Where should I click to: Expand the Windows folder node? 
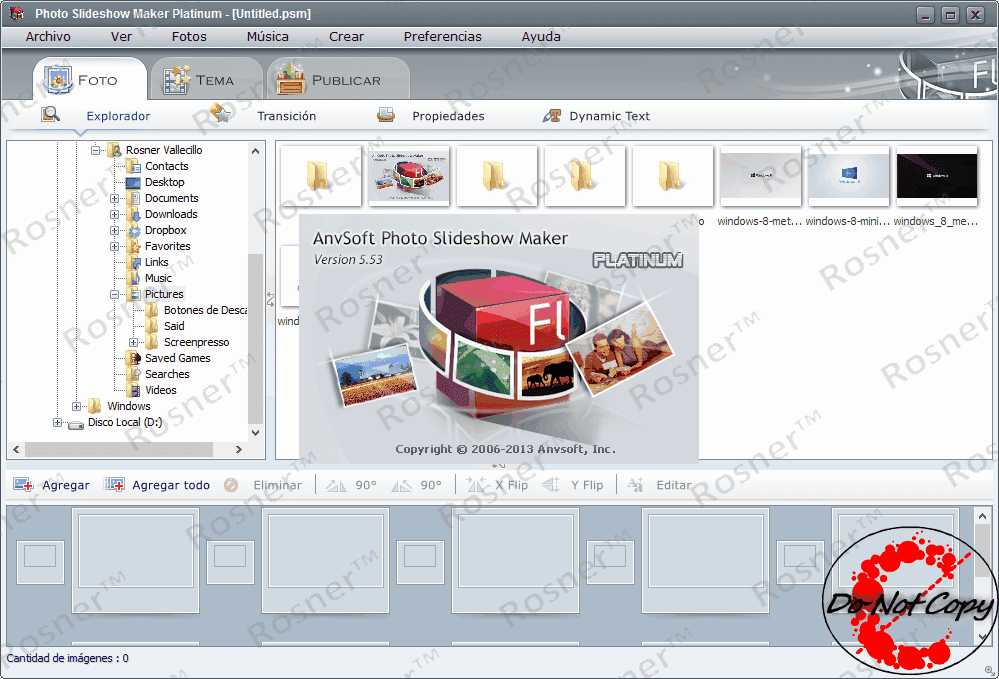click(x=76, y=406)
